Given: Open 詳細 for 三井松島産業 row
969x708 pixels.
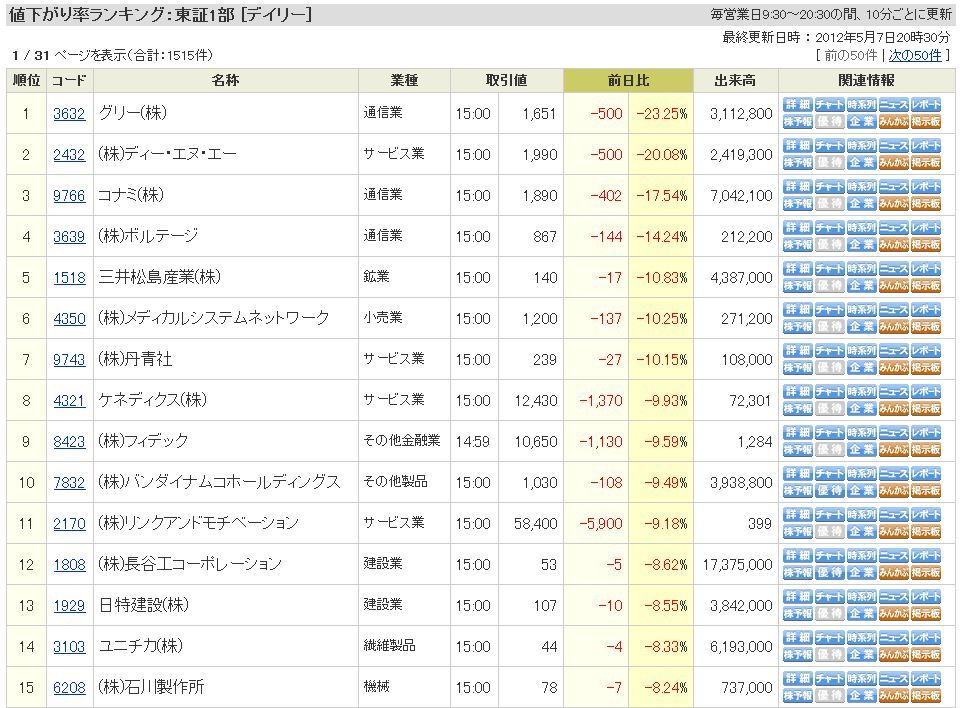Looking at the screenshot, I should [798, 269].
